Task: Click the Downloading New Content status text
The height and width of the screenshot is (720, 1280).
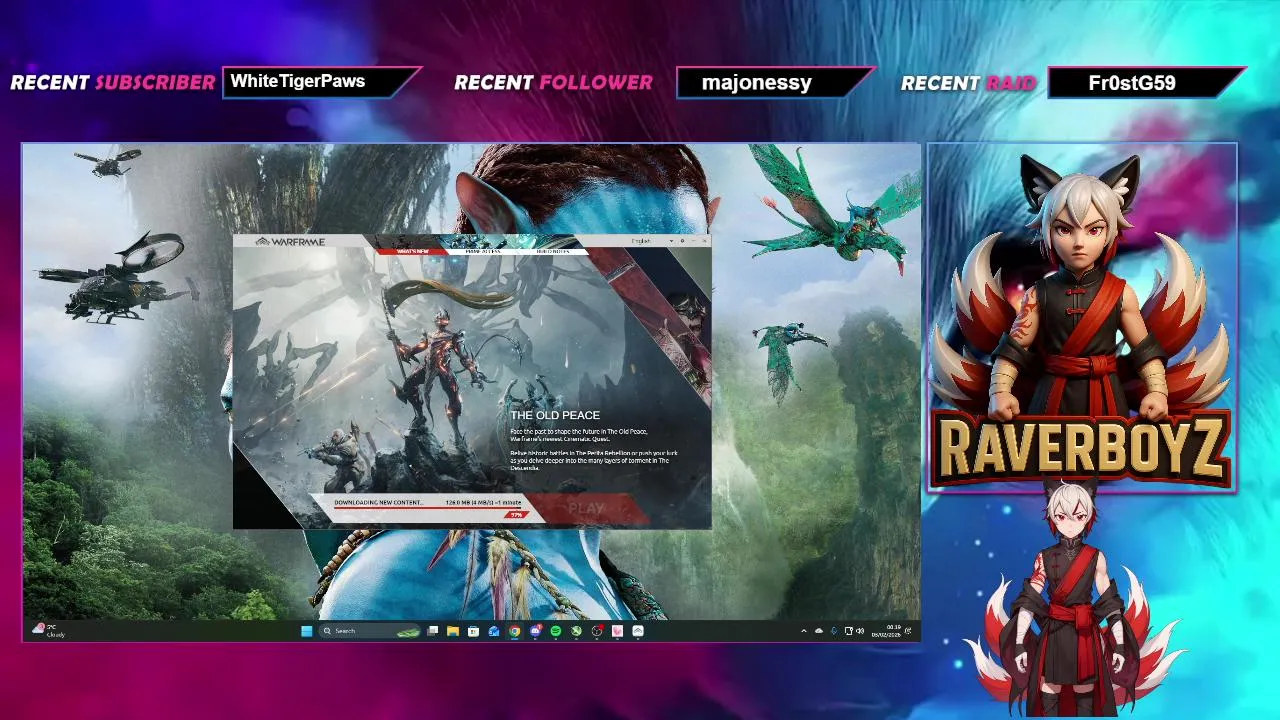Action: pyautogui.click(x=379, y=502)
